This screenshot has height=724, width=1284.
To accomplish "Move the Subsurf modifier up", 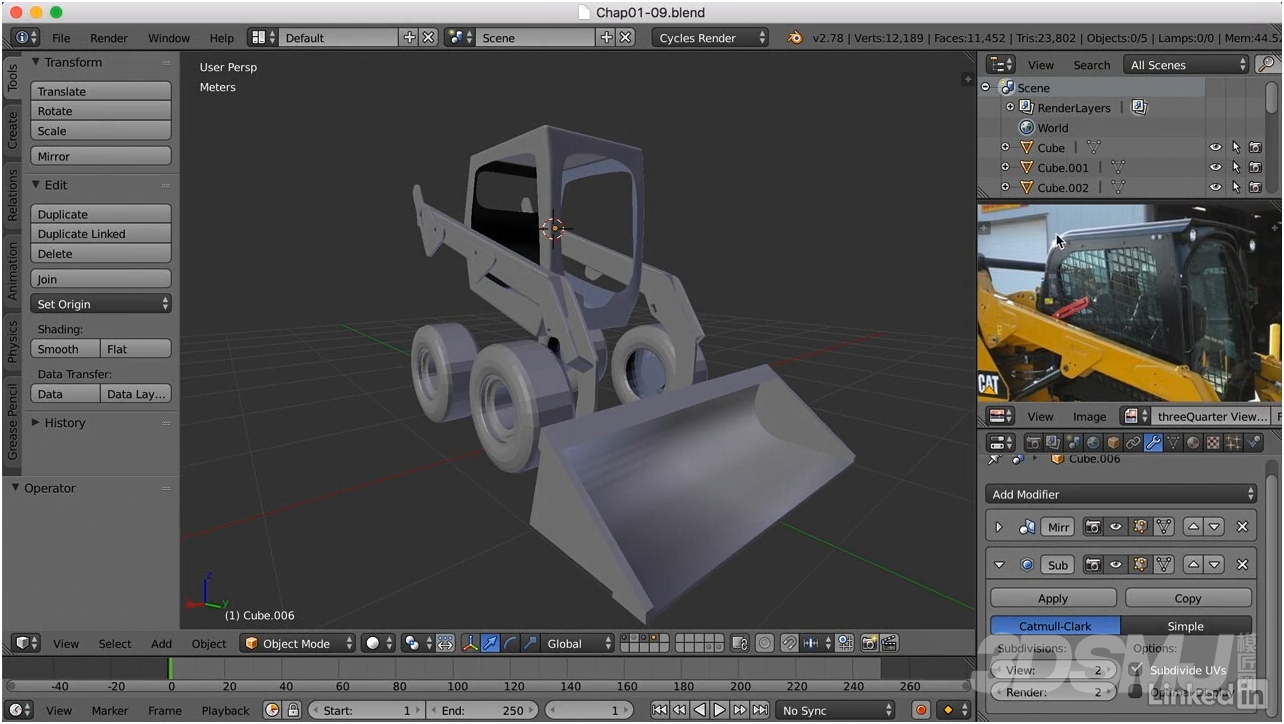I will click(1193, 565).
